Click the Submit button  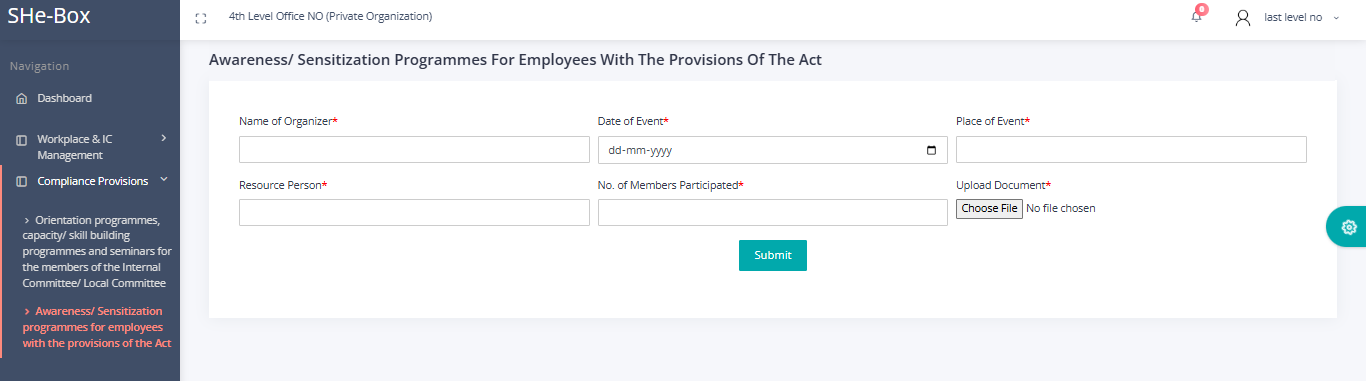[x=773, y=255]
